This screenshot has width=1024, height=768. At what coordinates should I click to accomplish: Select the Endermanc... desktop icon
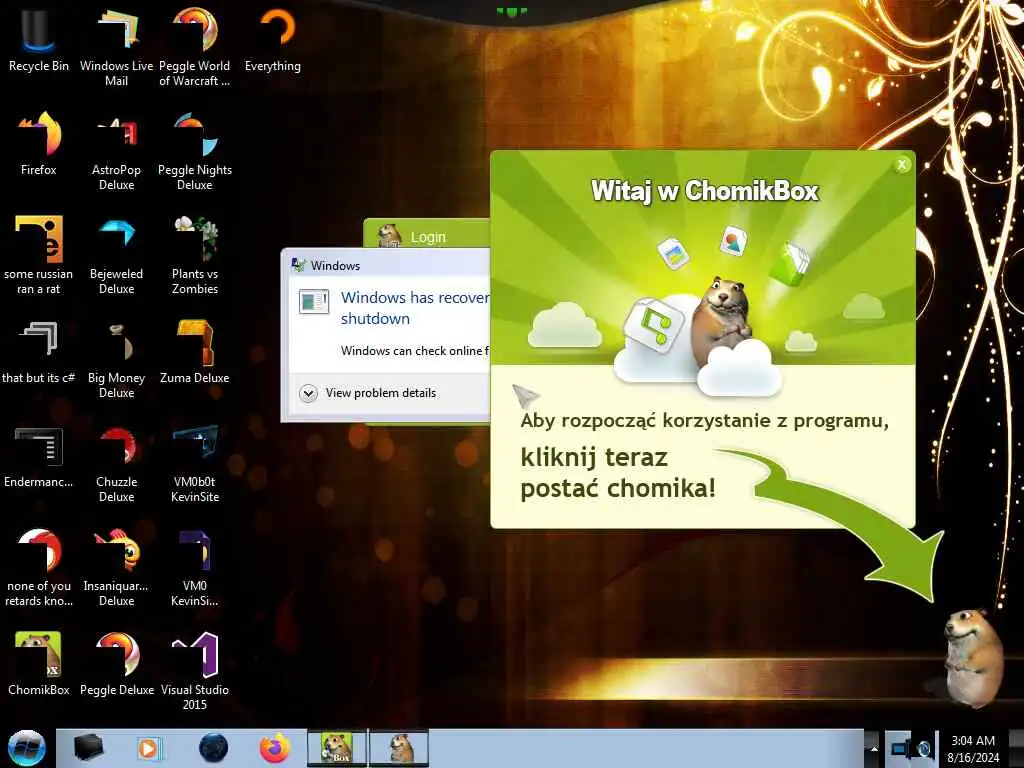click(x=39, y=456)
